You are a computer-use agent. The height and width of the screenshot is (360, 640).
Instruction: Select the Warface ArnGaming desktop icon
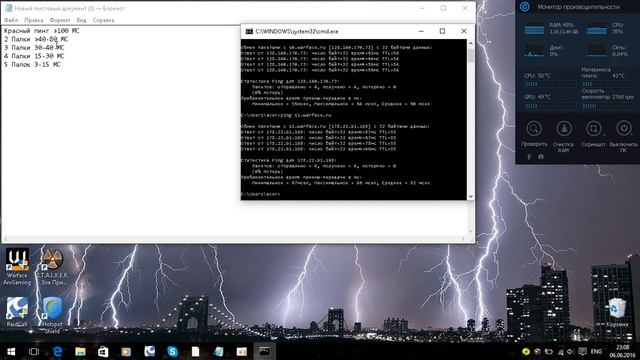click(17, 267)
